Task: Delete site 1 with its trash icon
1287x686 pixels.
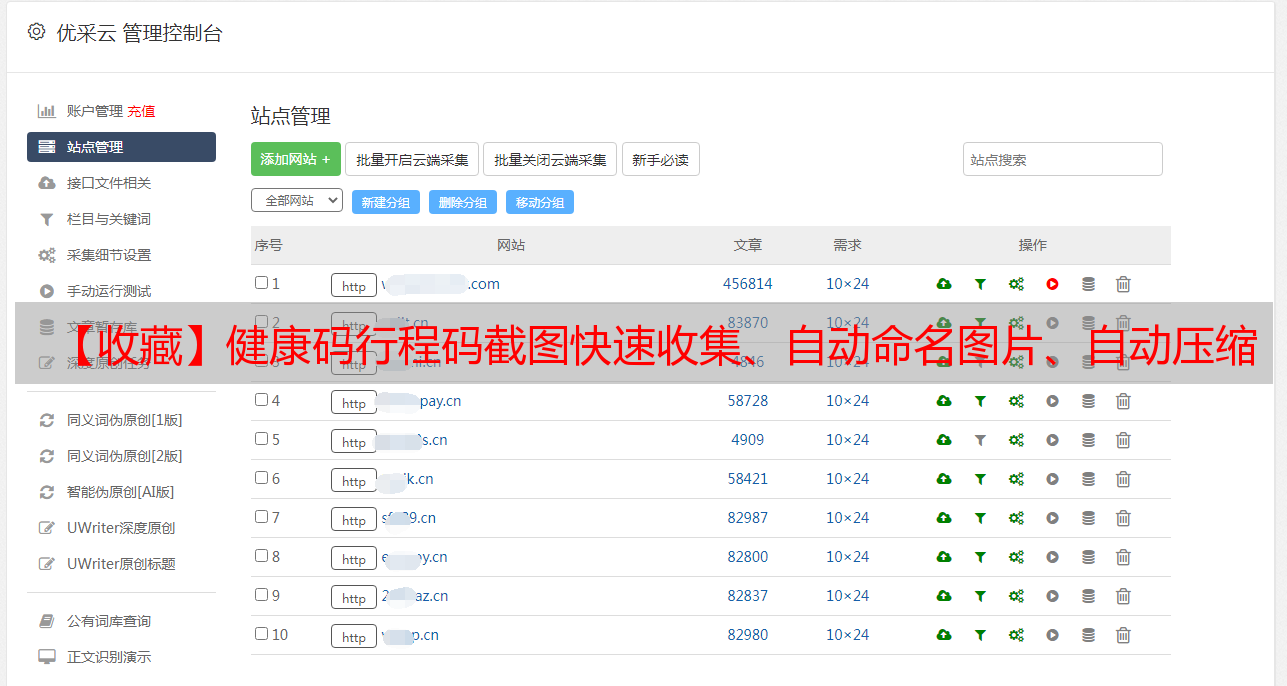Action: 1123,284
